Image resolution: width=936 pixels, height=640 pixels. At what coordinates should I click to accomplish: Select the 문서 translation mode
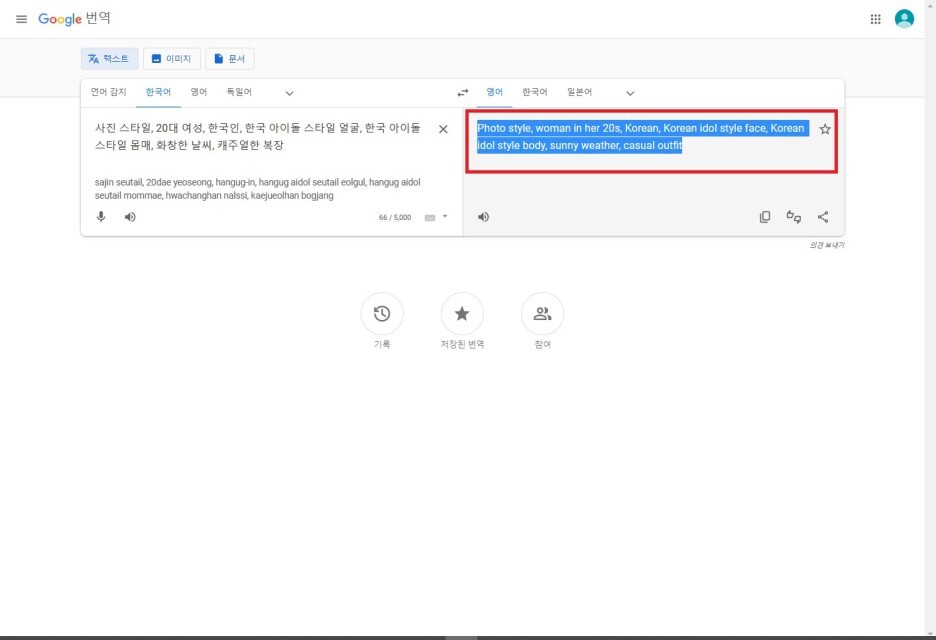(230, 59)
